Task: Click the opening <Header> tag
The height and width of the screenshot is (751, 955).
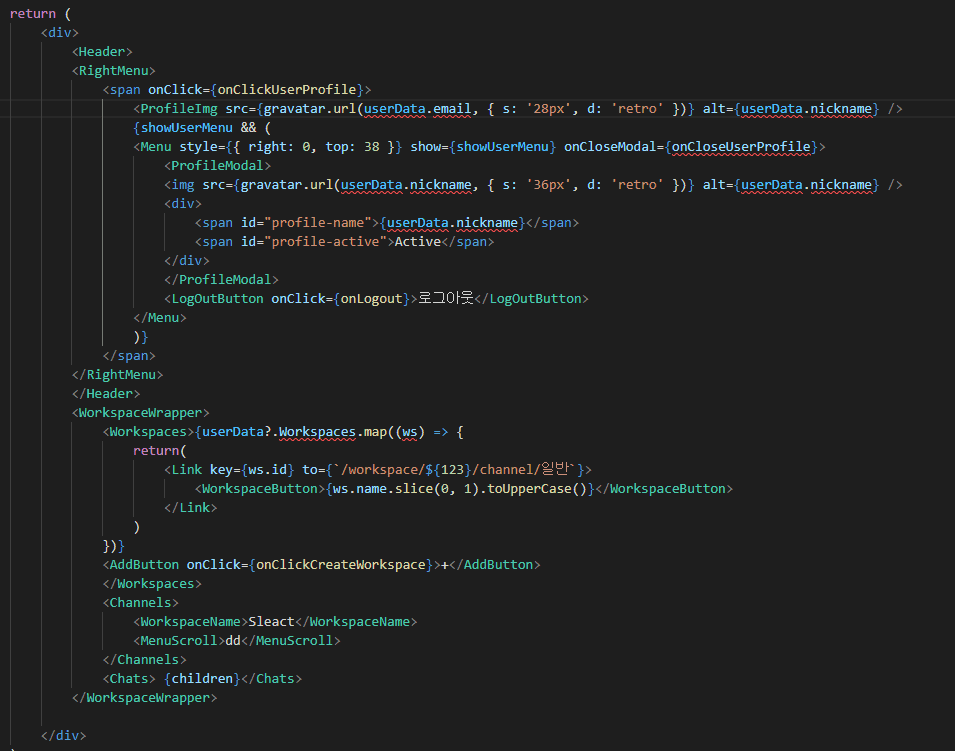Action: click(102, 52)
